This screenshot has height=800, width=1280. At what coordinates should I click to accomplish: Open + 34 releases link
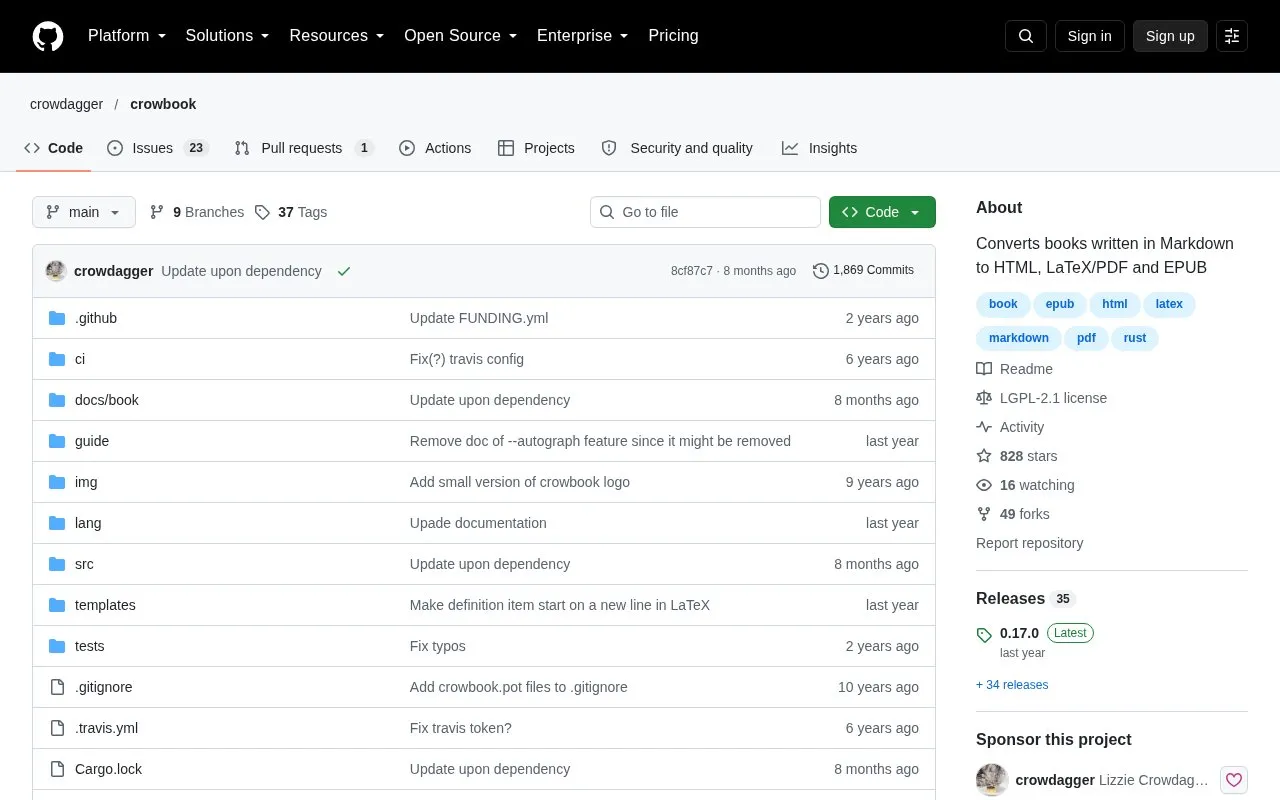pyautogui.click(x=1012, y=685)
